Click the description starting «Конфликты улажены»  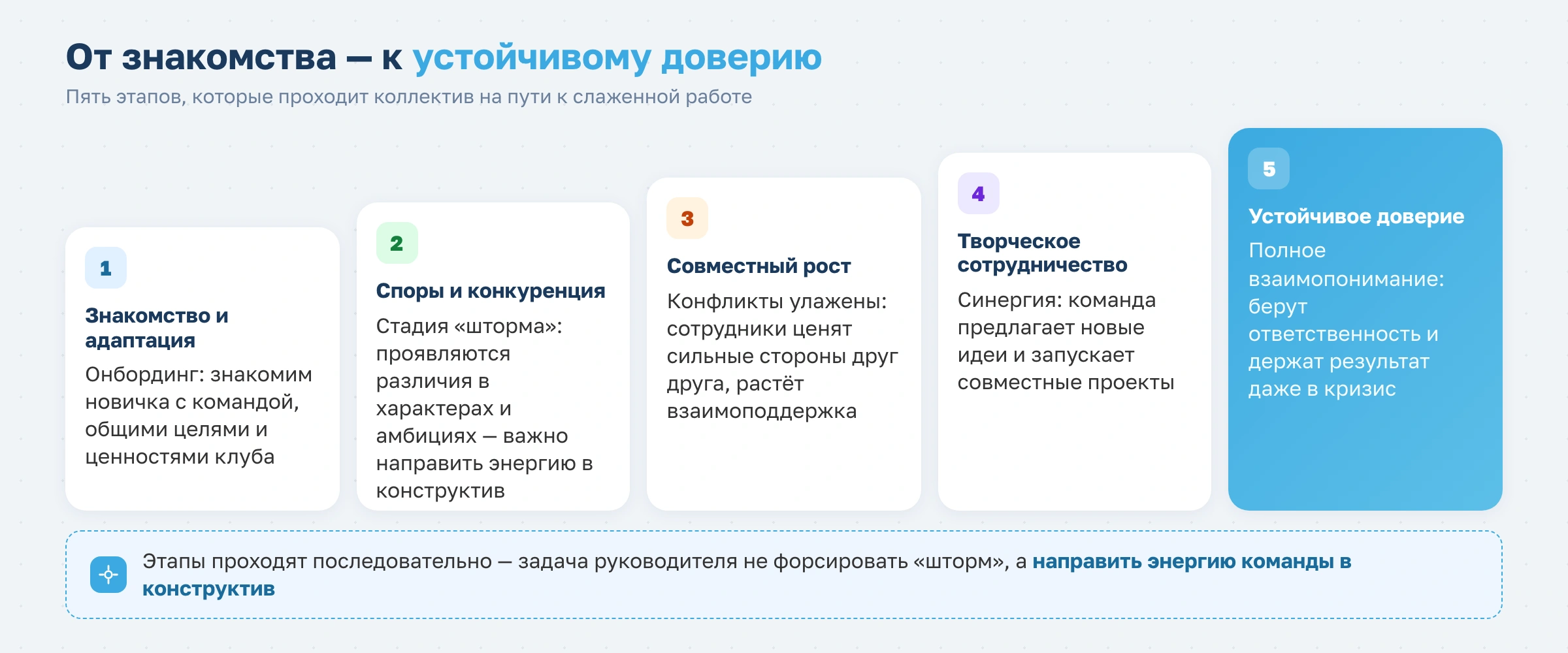click(783, 357)
